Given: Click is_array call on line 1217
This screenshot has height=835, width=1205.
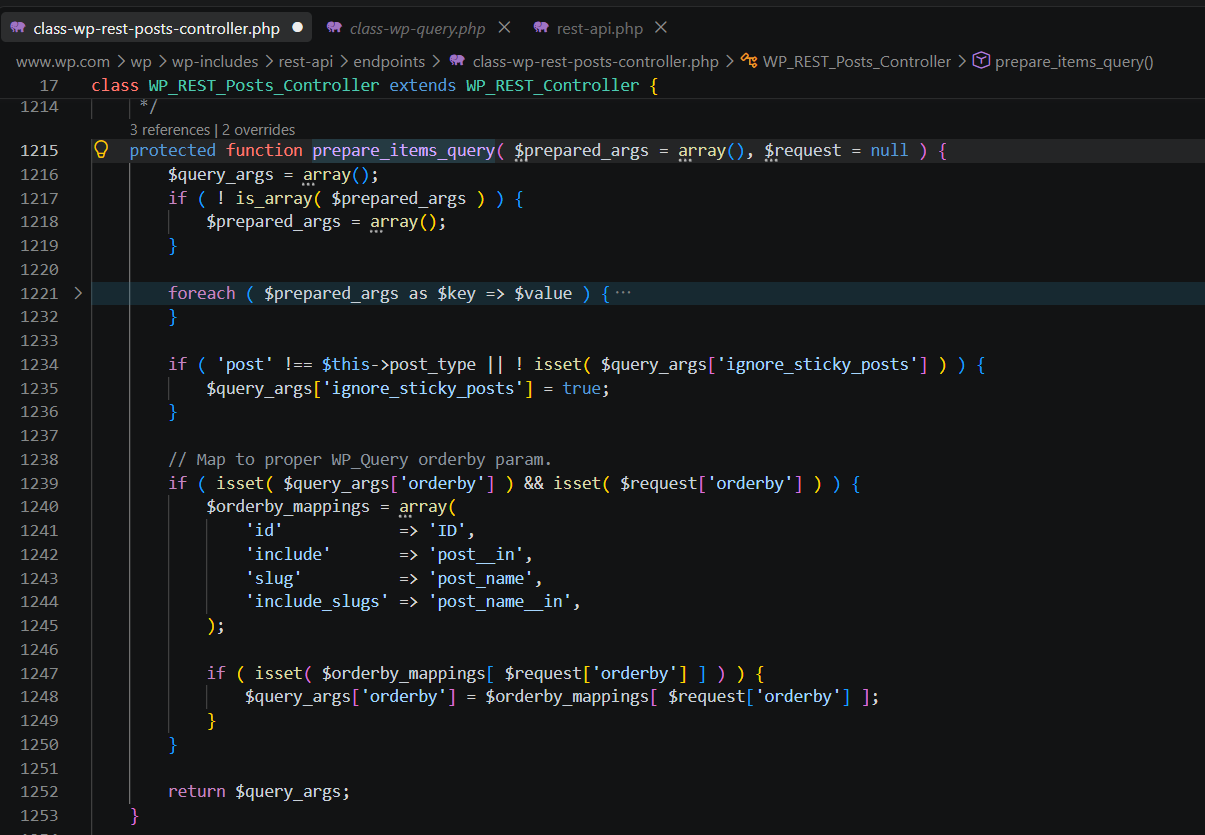Looking at the screenshot, I should (x=274, y=198).
